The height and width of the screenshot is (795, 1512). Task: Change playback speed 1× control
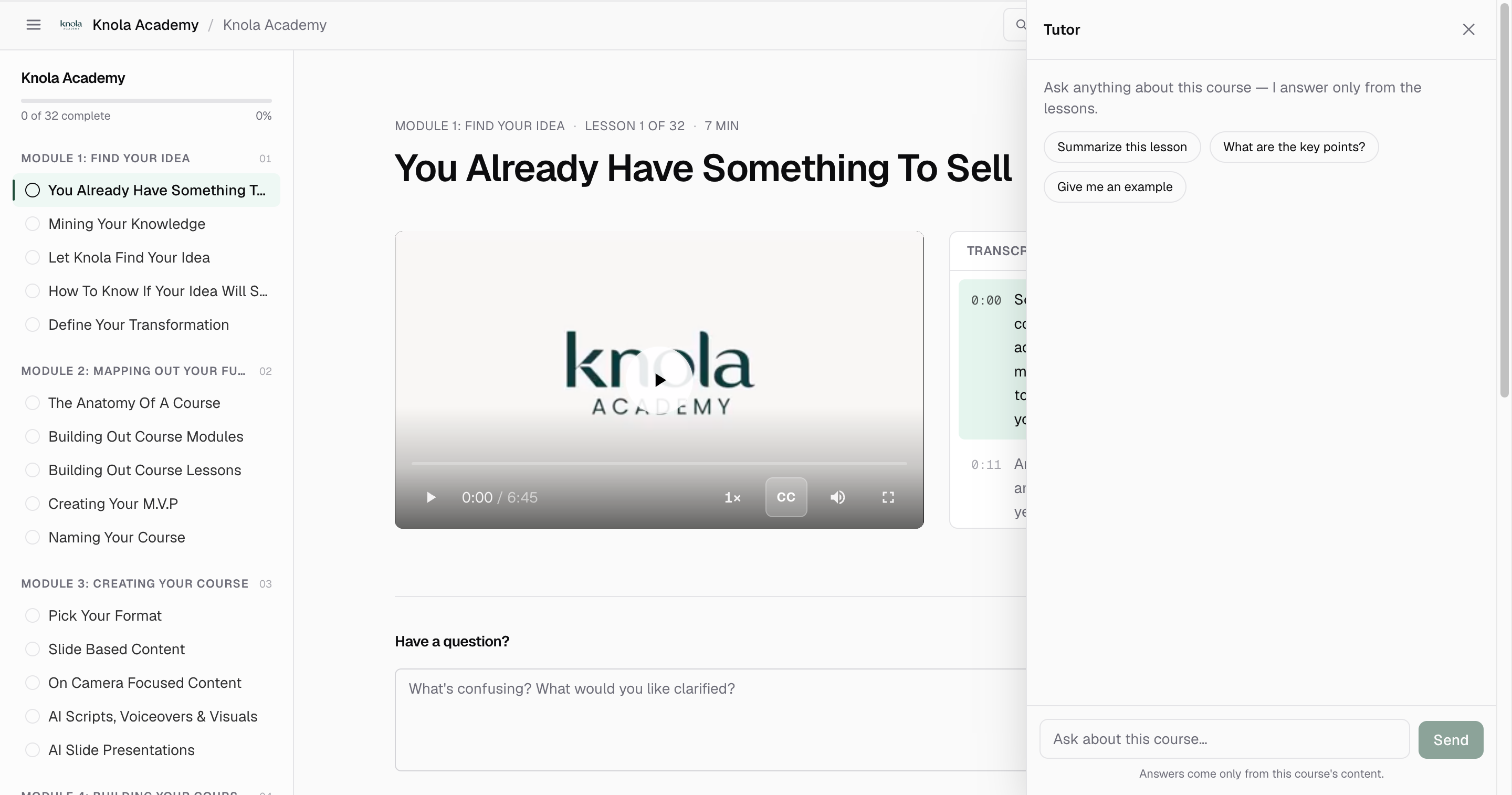pos(732,497)
